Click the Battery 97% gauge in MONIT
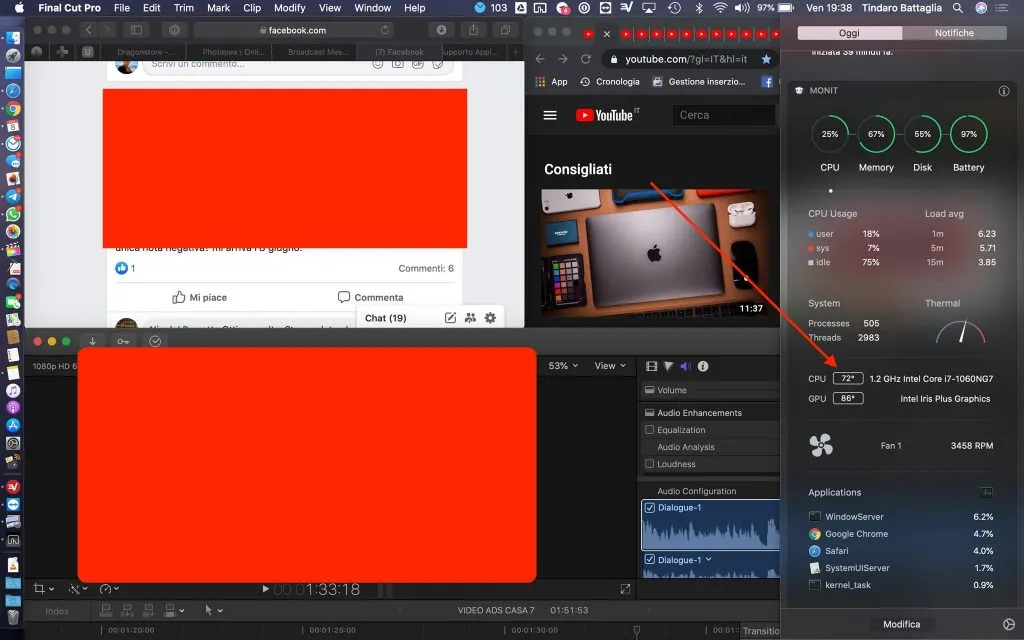The image size is (1024, 640). (968, 134)
